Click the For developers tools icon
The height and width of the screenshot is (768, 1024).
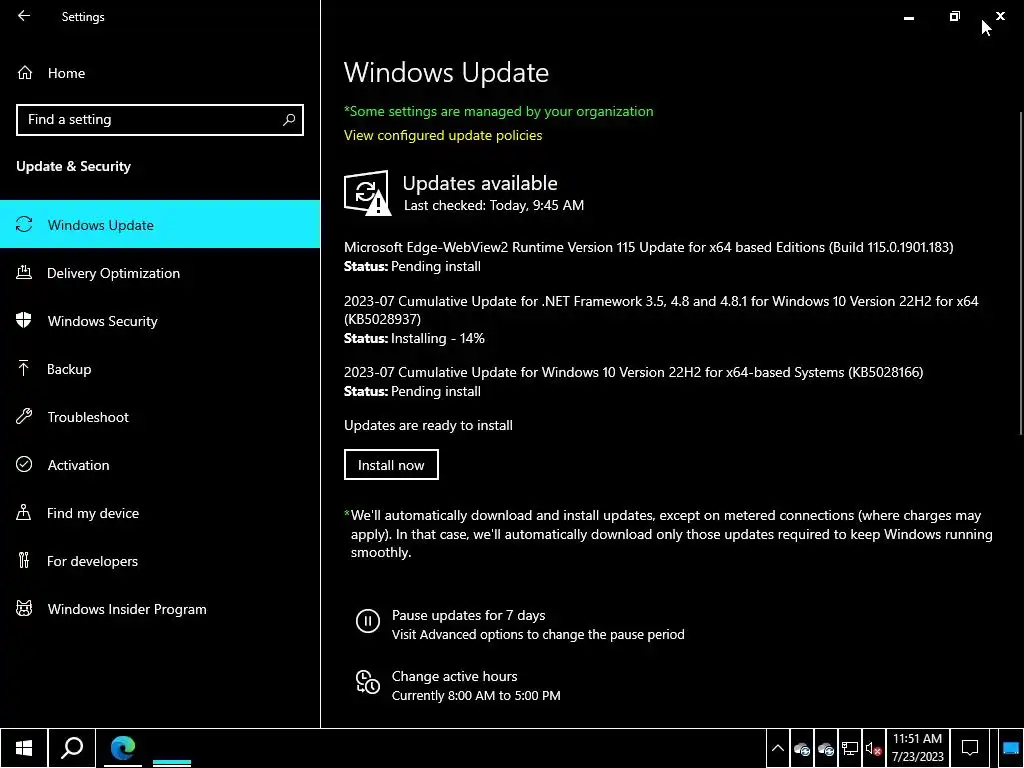point(24,560)
